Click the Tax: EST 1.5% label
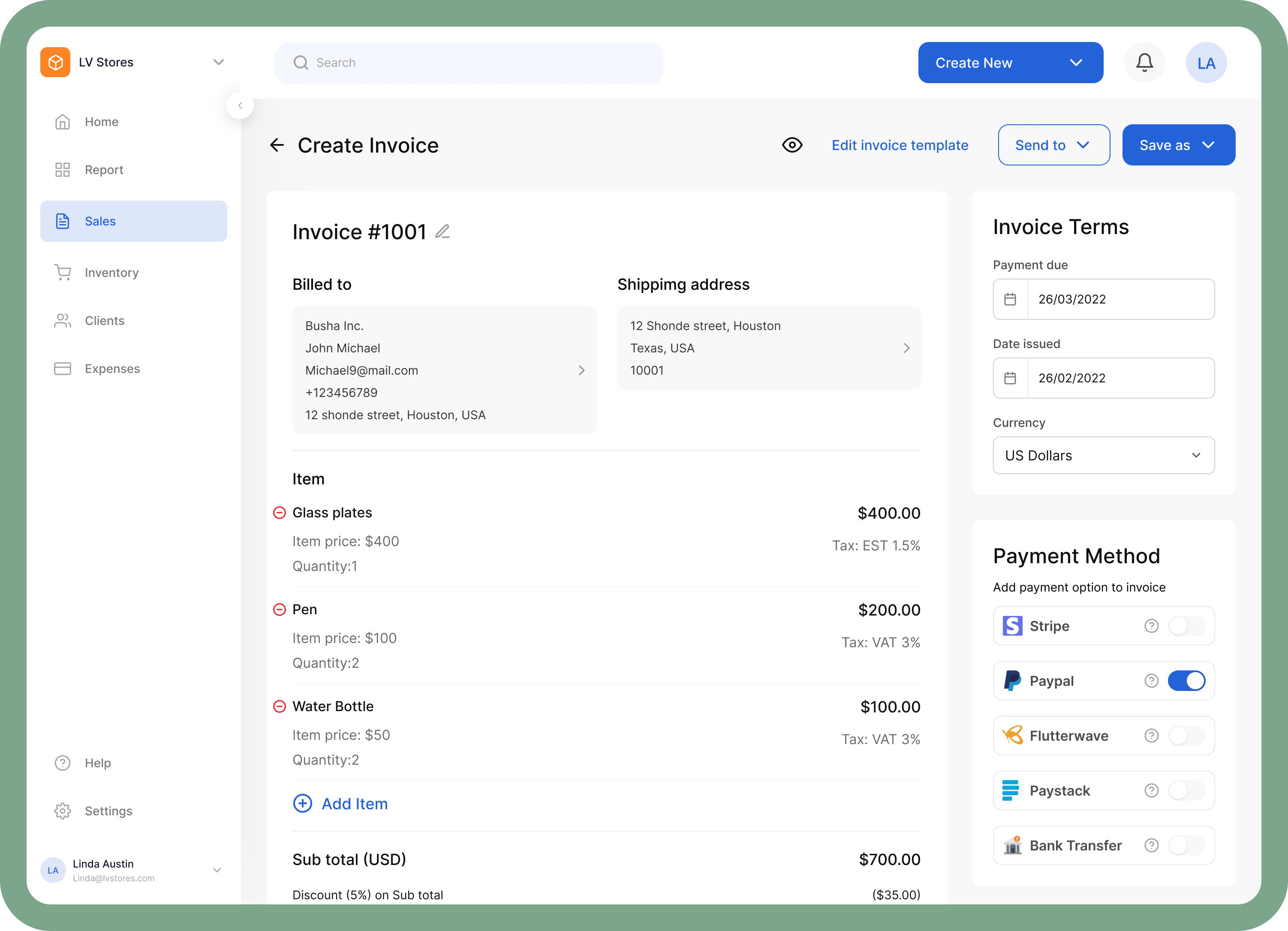 pyautogui.click(x=876, y=546)
